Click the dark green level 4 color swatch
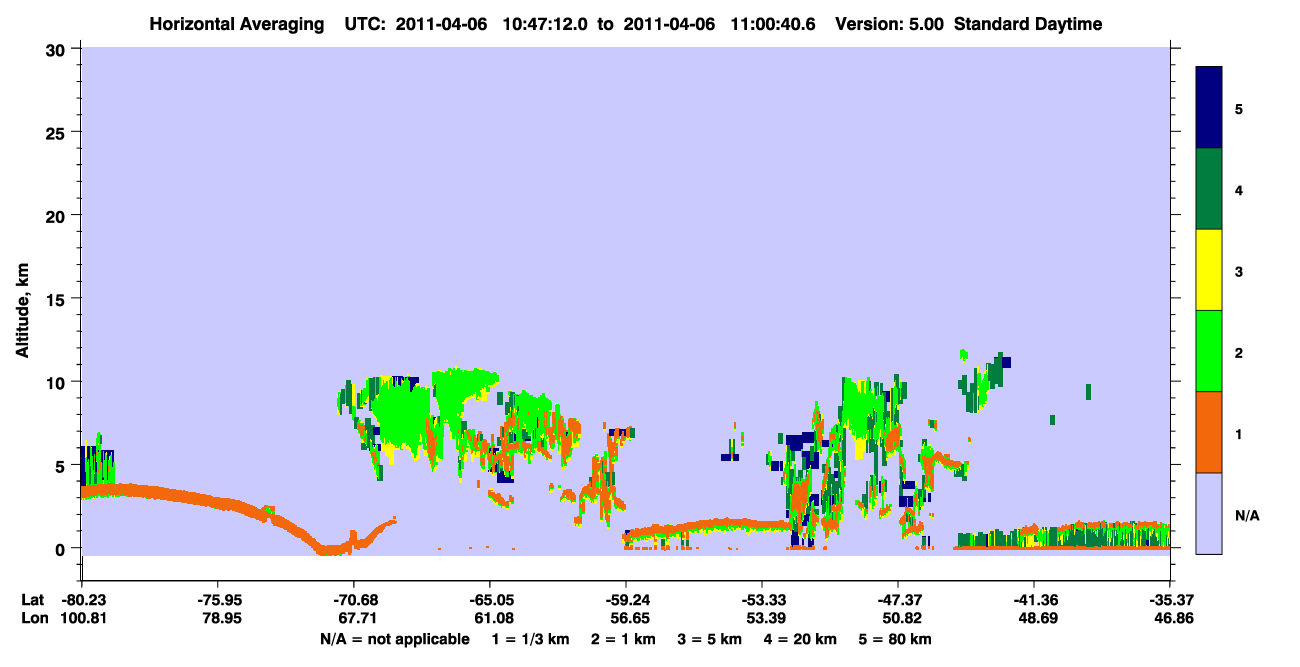The height and width of the screenshot is (667, 1300). [x=1209, y=189]
